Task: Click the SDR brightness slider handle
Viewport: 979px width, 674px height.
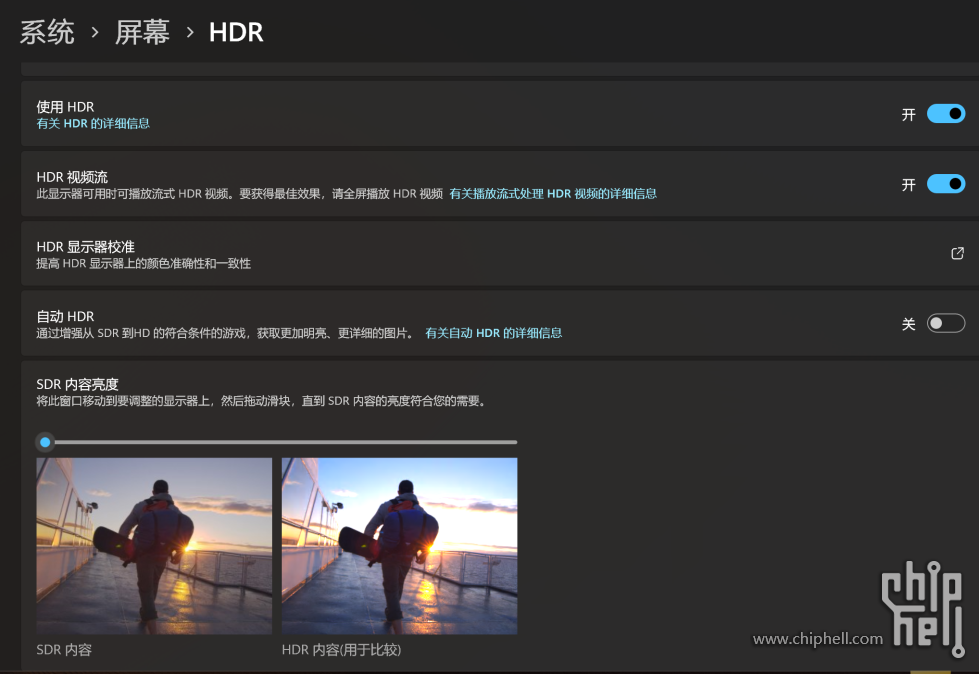Action: (45, 442)
